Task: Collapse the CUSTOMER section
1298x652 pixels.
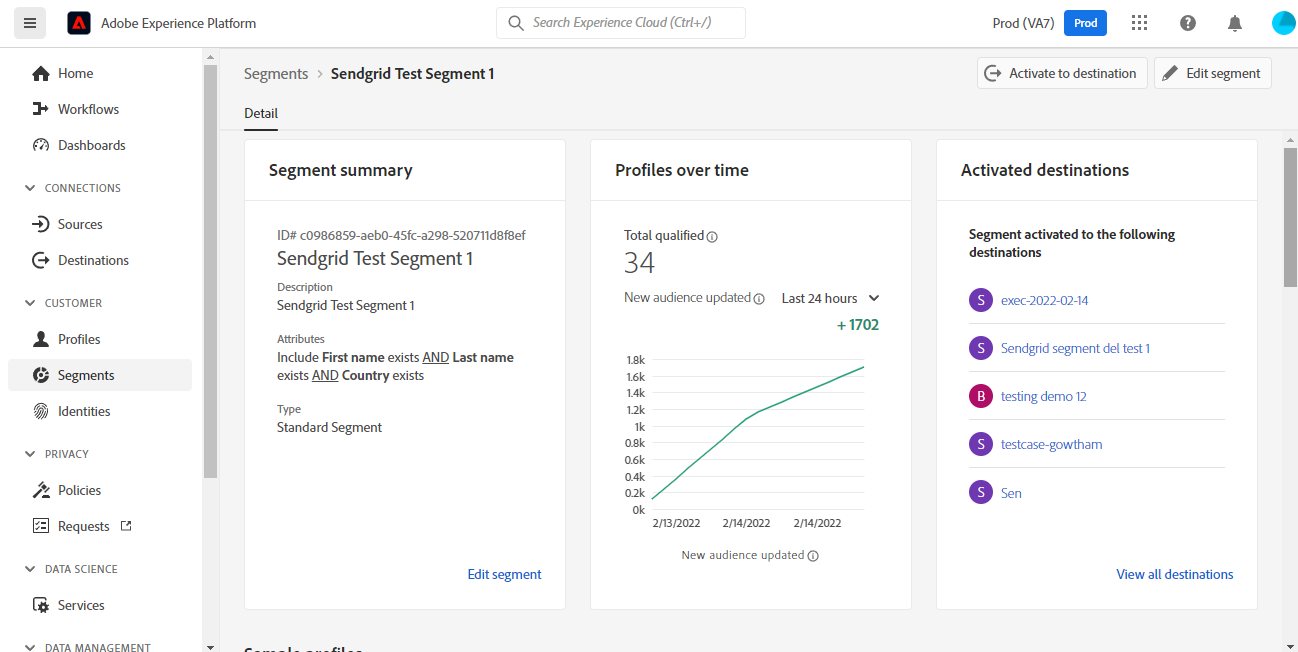Action: [29, 303]
